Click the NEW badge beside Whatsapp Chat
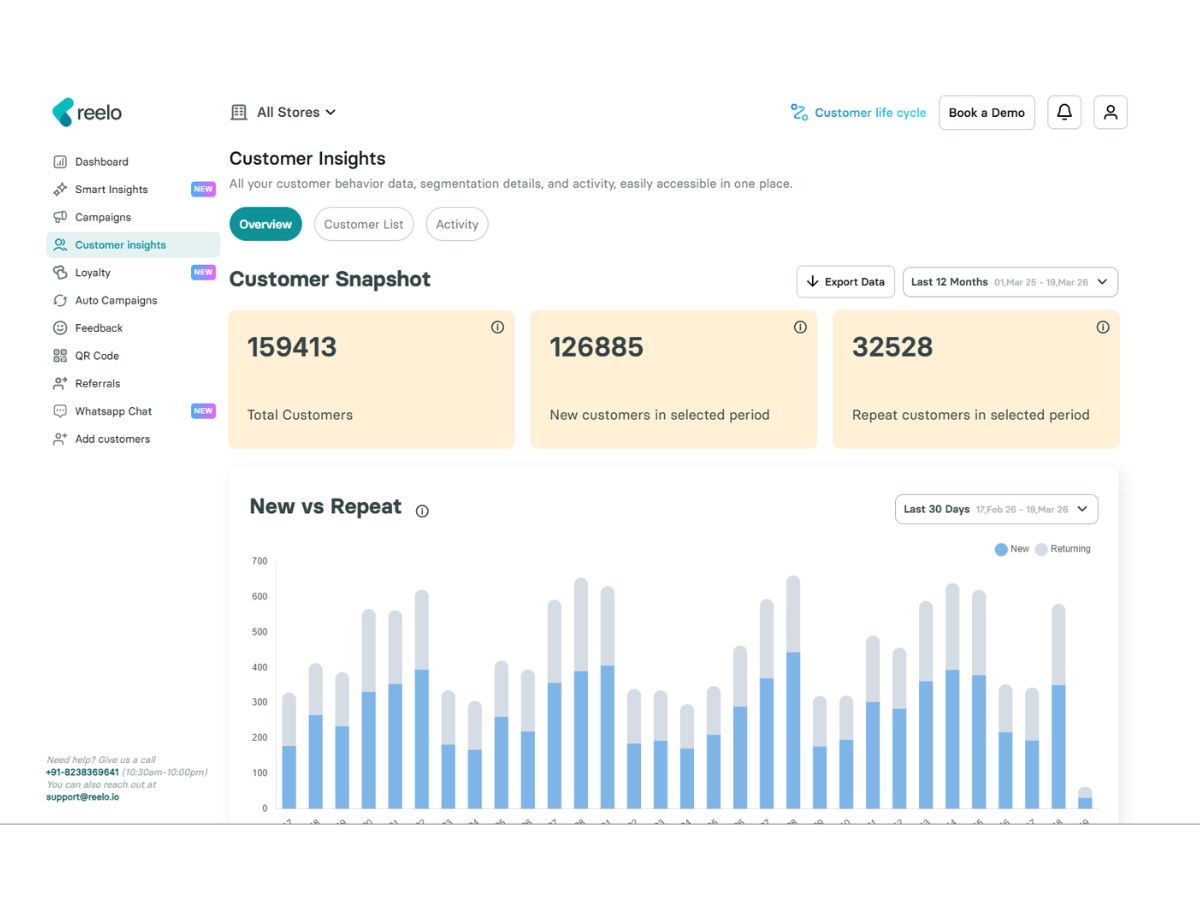The image size is (1200, 900). 203,411
